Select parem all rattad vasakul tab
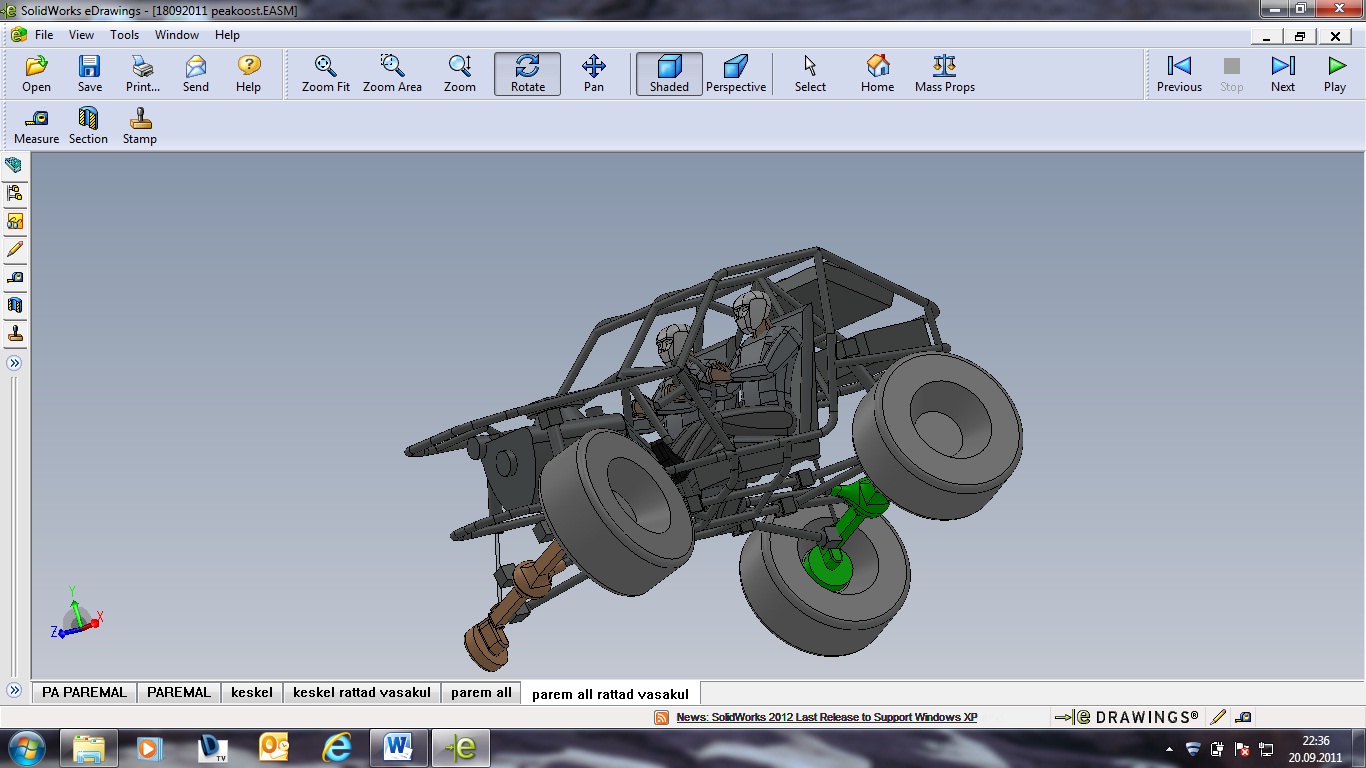 (x=610, y=693)
